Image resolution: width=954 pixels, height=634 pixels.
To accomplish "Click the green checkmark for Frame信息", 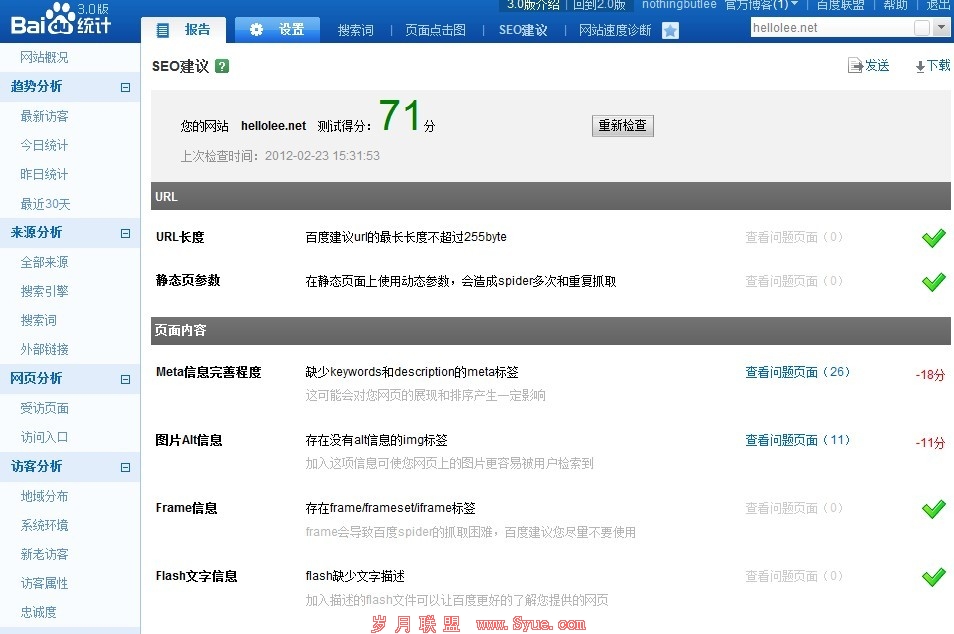I will click(x=933, y=509).
